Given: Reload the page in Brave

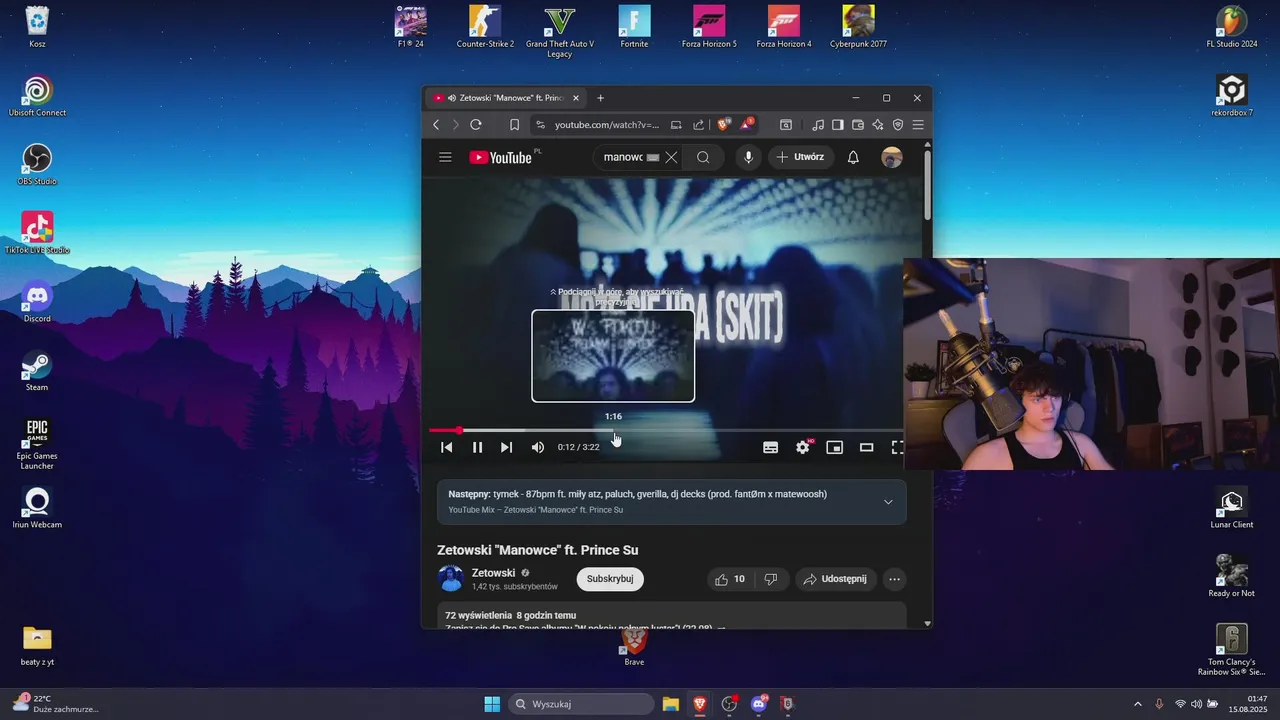Looking at the screenshot, I should 476,125.
